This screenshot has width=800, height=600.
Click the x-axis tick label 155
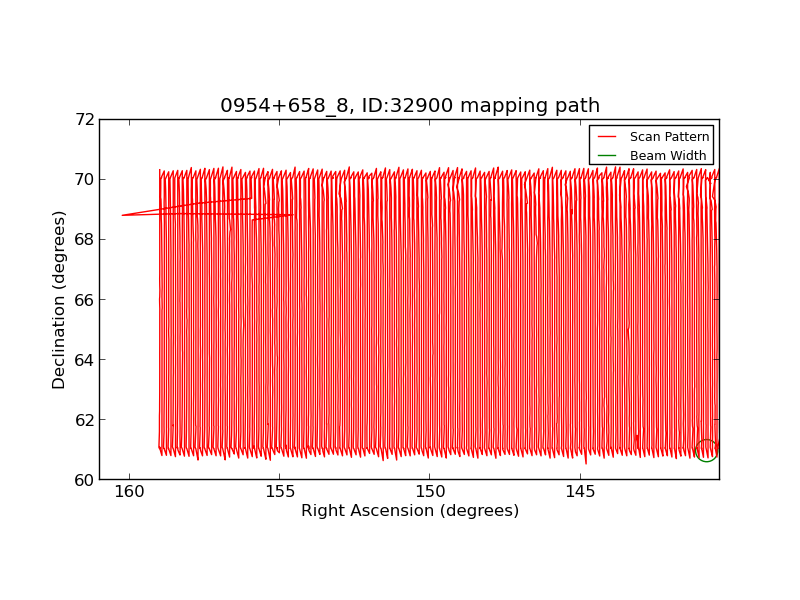(280, 492)
